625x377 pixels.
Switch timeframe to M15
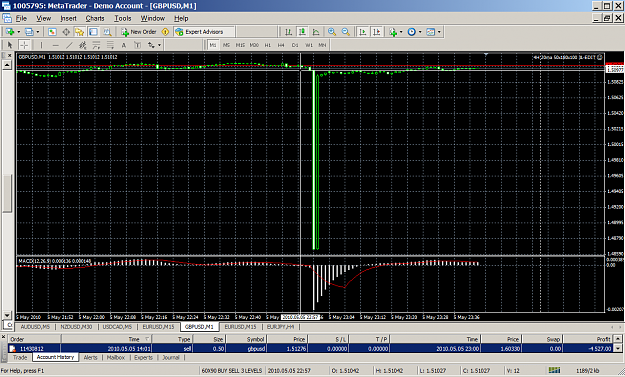(240, 45)
